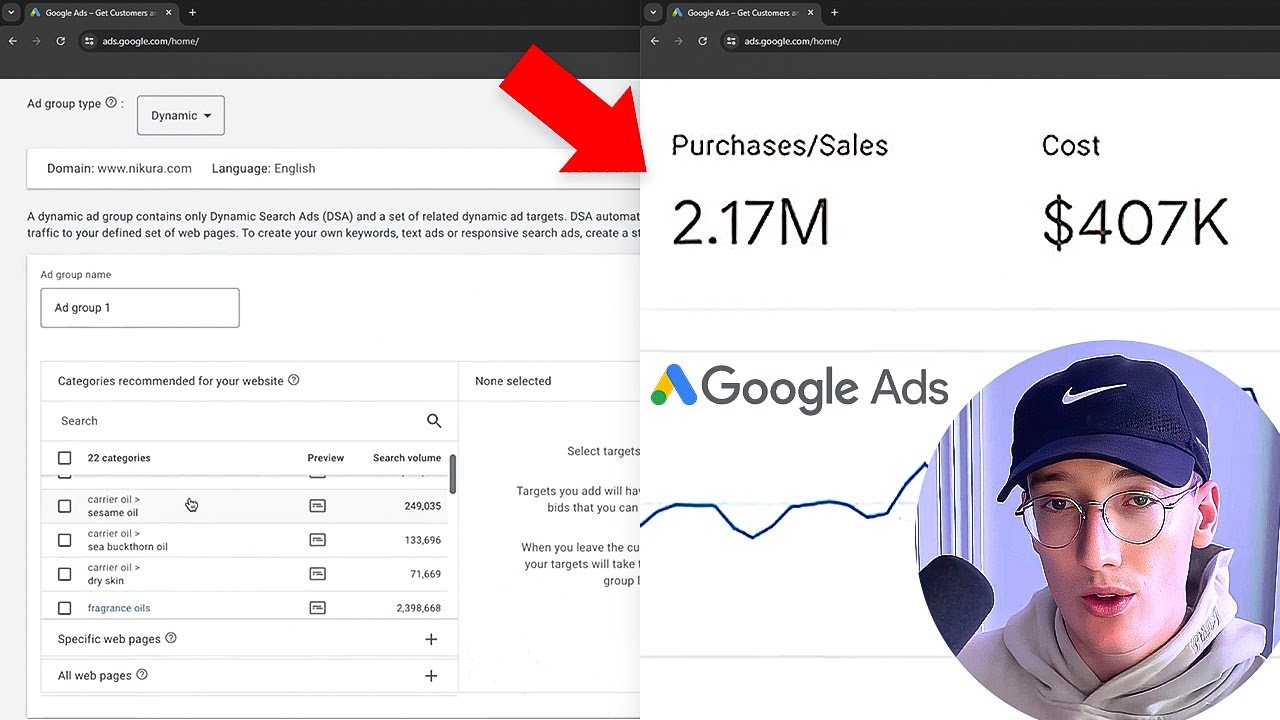
Task: Click the Search volume column header
Action: pyautogui.click(x=407, y=458)
